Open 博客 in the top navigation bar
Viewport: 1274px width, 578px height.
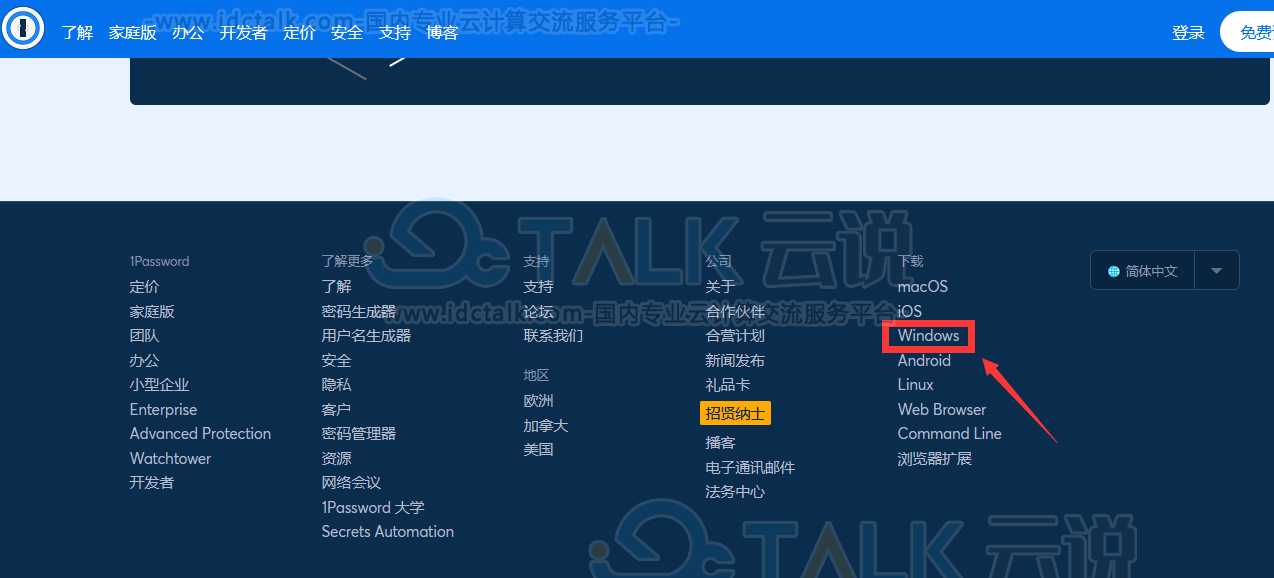442,32
